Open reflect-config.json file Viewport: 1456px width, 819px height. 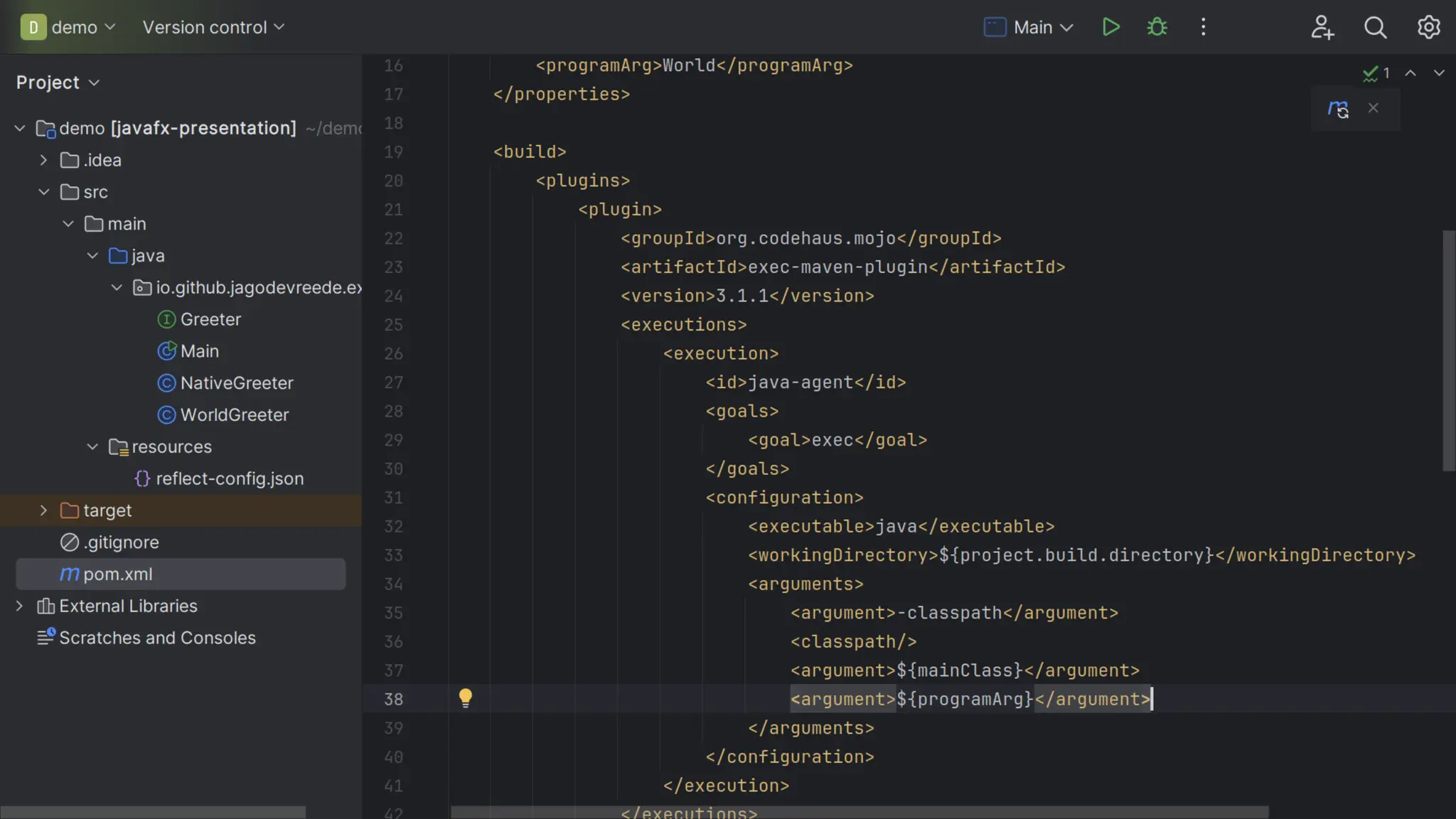pyautogui.click(x=229, y=478)
